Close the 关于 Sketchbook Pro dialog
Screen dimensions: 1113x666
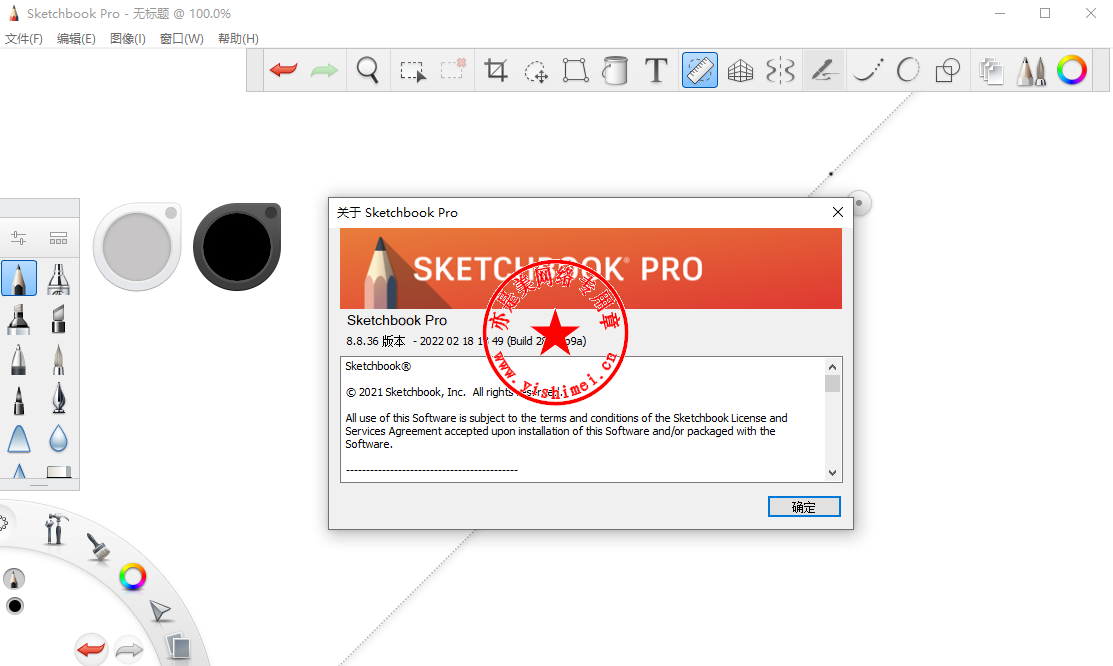point(838,212)
